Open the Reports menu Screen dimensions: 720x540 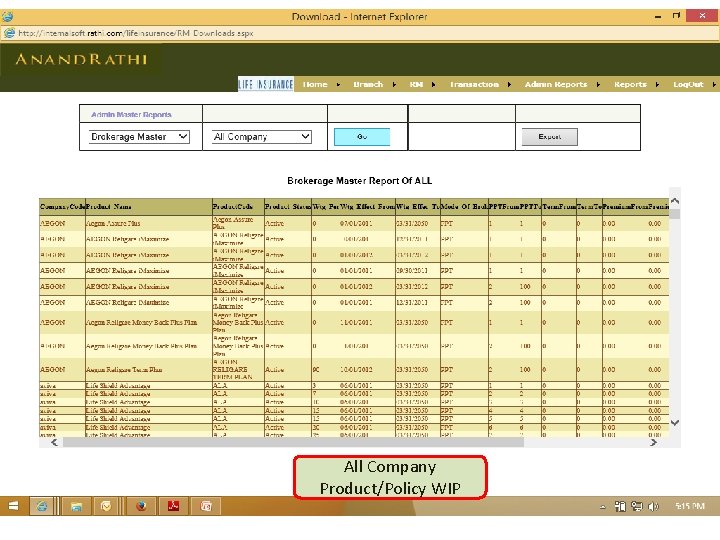click(x=630, y=84)
